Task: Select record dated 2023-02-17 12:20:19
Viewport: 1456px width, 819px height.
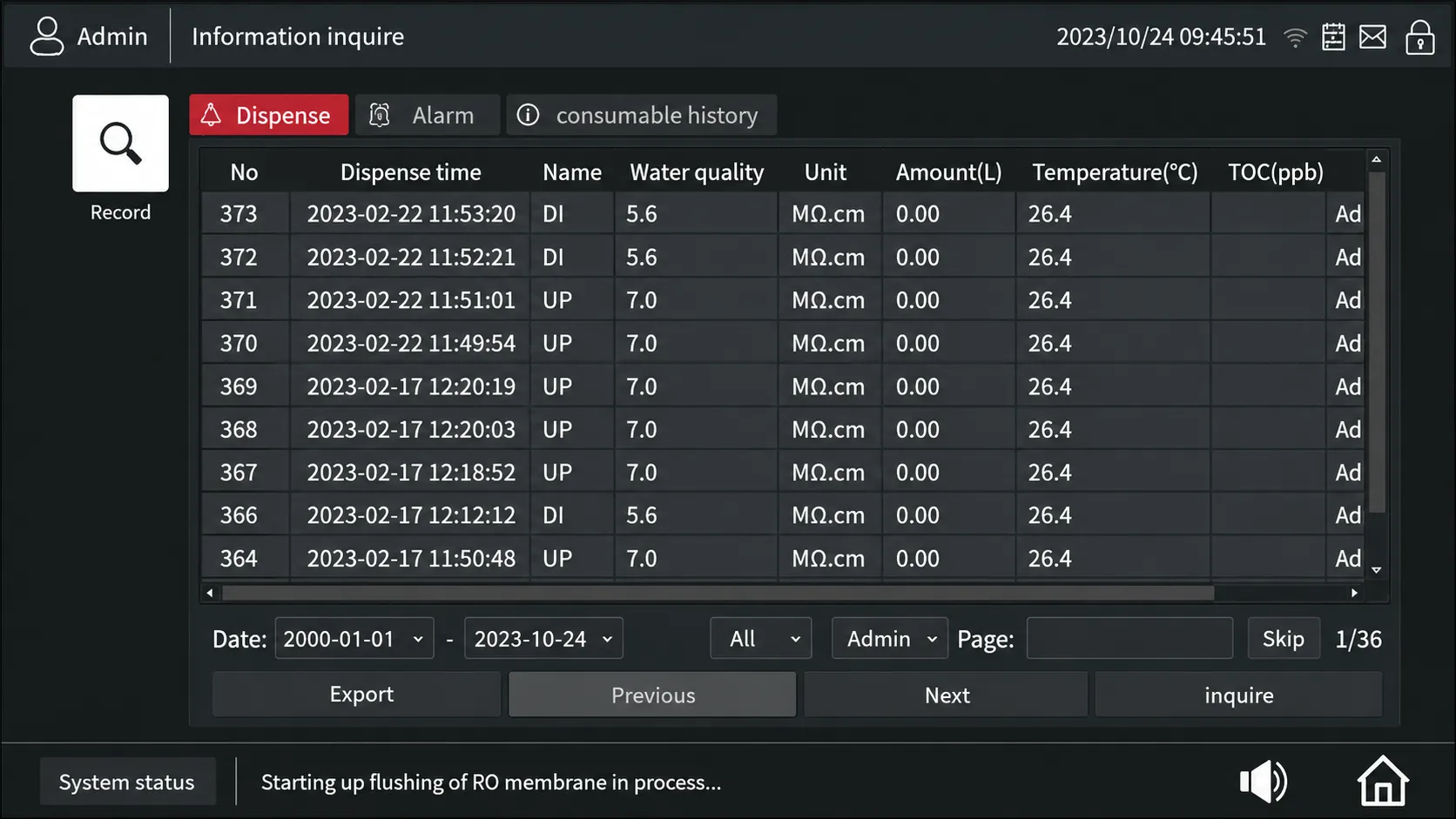Action: (x=781, y=386)
